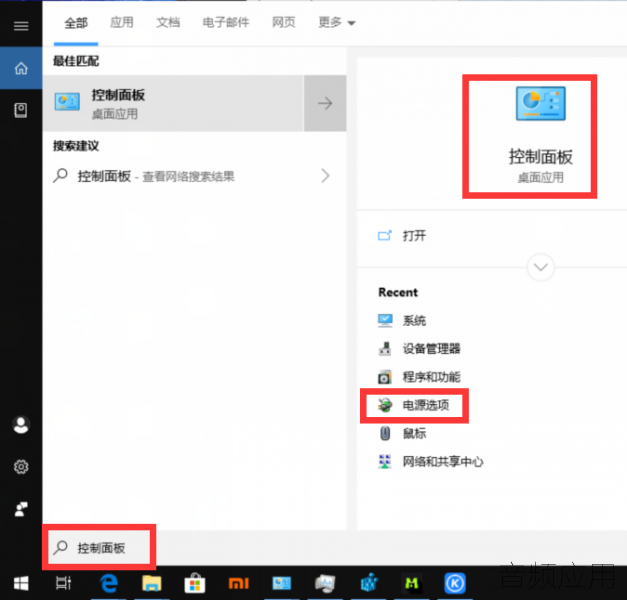Click the feedback person icon in sidebar
Image resolution: width=627 pixels, height=600 pixels.
[x=21, y=509]
